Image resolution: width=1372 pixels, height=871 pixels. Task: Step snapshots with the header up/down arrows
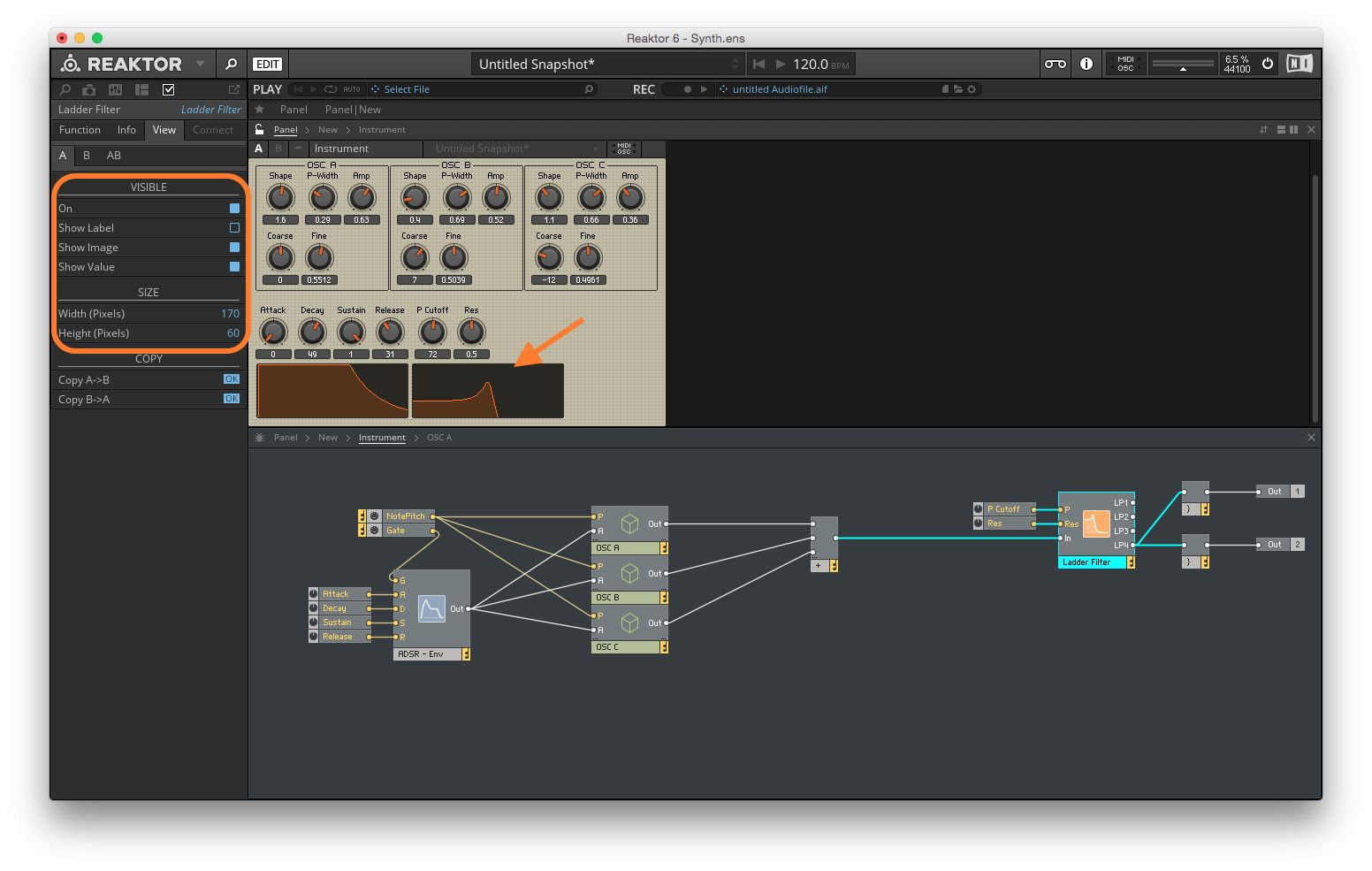pos(735,64)
